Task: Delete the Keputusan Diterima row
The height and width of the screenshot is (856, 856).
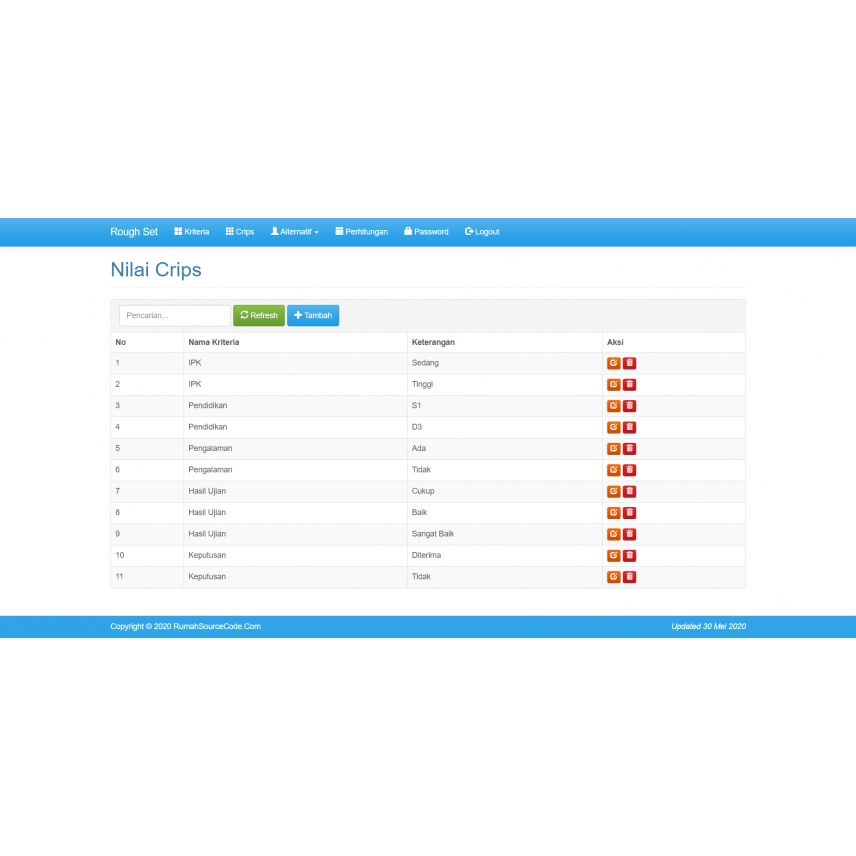Action: click(629, 555)
